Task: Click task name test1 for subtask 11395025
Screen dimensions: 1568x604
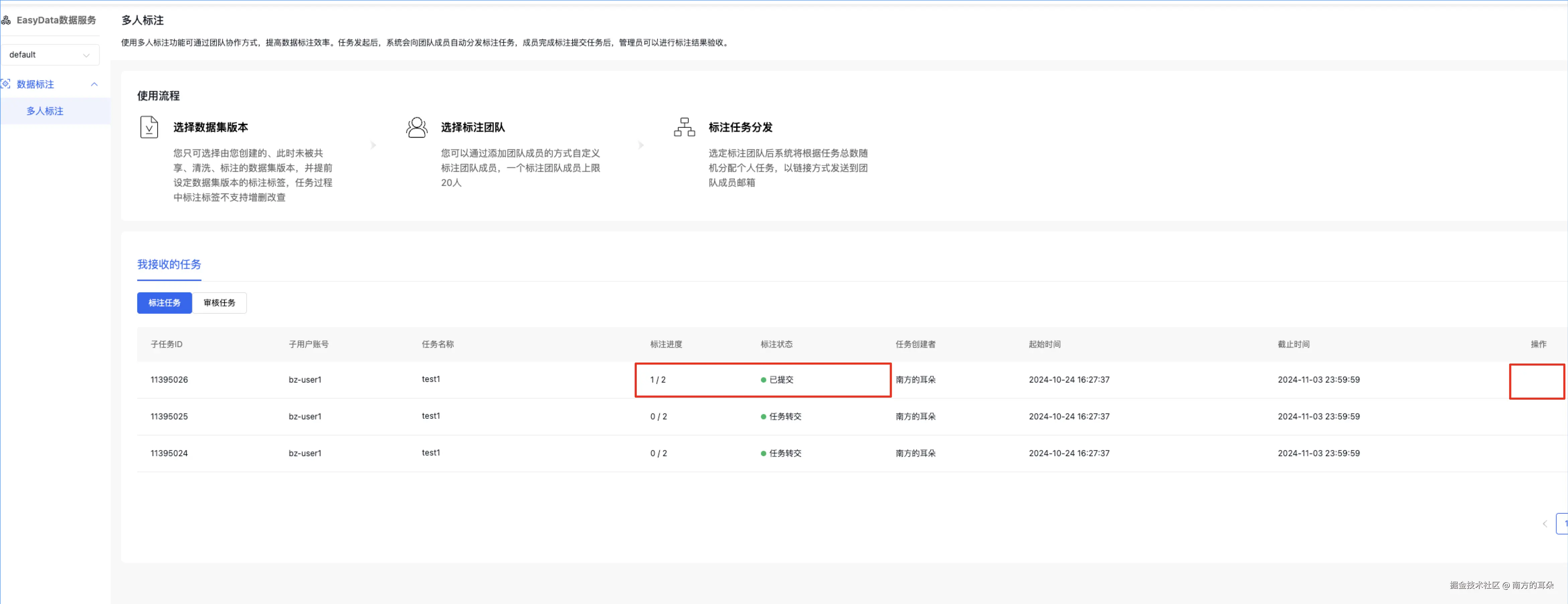Action: click(x=431, y=416)
